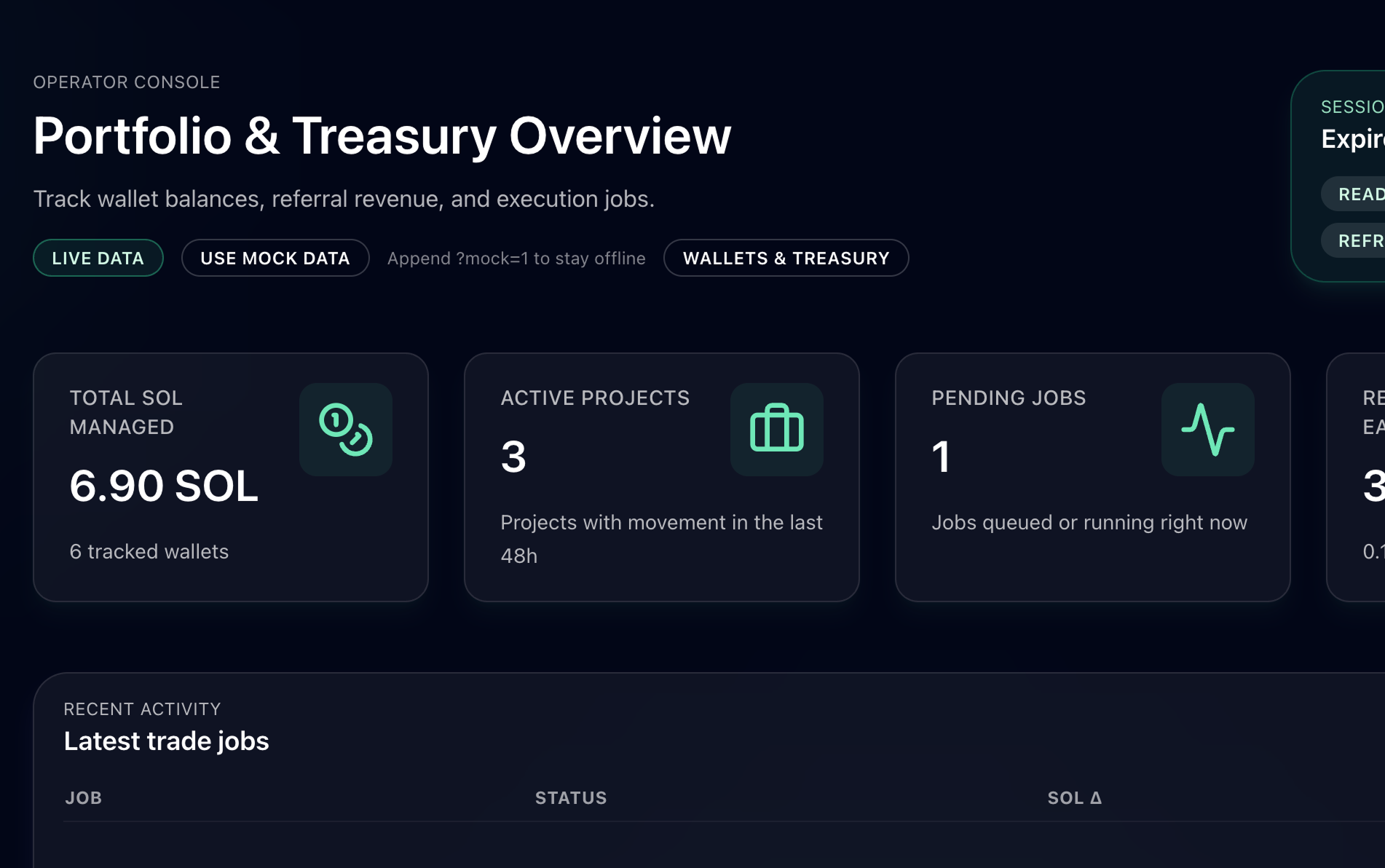Click the briefcase icon in Active Projects card

777,430
